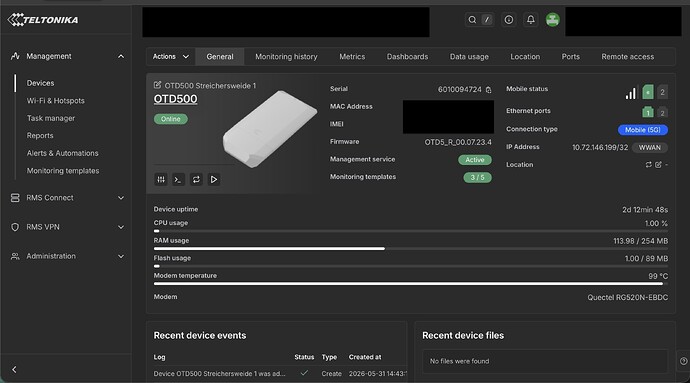This screenshot has height=383, width=690.
Task: Click the help icon at right edge
Action: (x=683, y=361)
